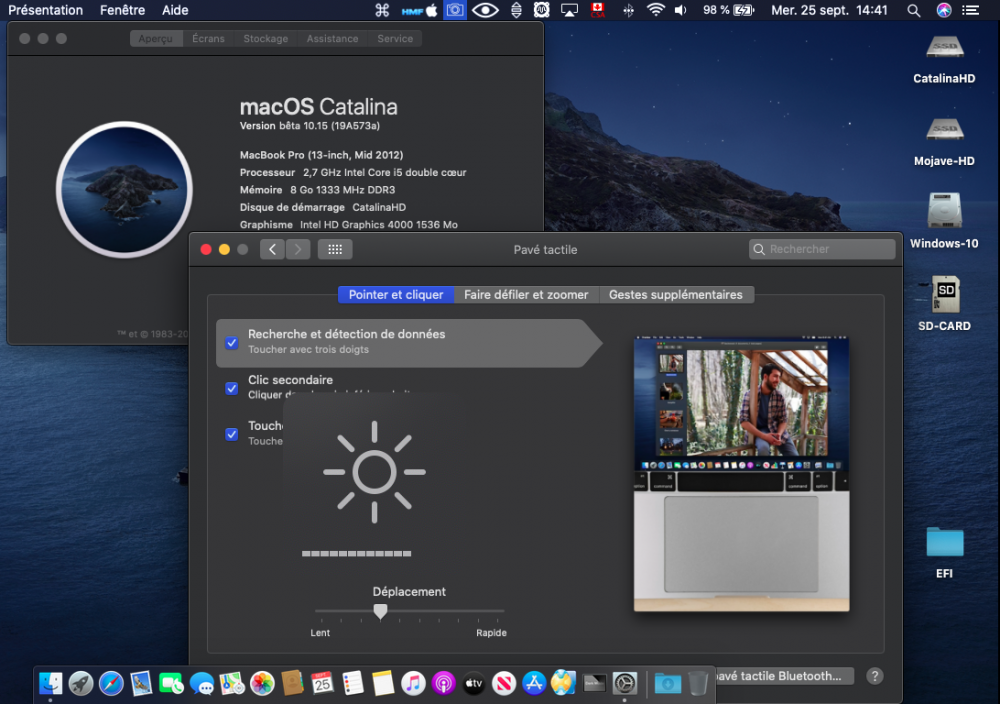Show all preferences grid button
The width and height of the screenshot is (1000, 704).
pos(335,249)
